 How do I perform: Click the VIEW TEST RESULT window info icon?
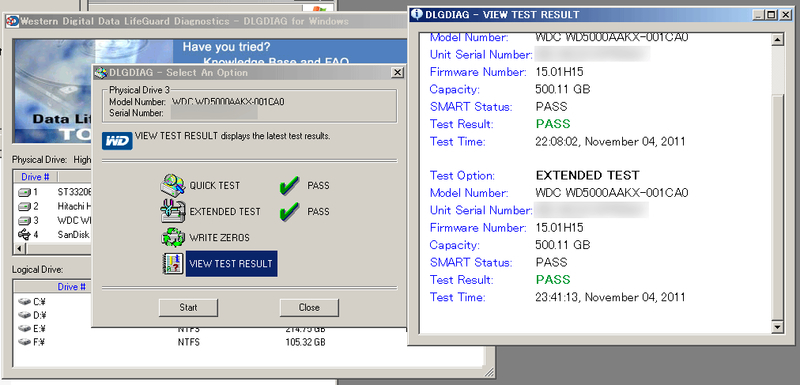pos(417,14)
